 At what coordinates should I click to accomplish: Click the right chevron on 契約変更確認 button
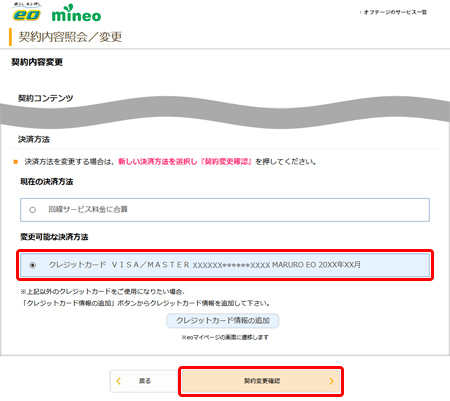click(x=331, y=381)
